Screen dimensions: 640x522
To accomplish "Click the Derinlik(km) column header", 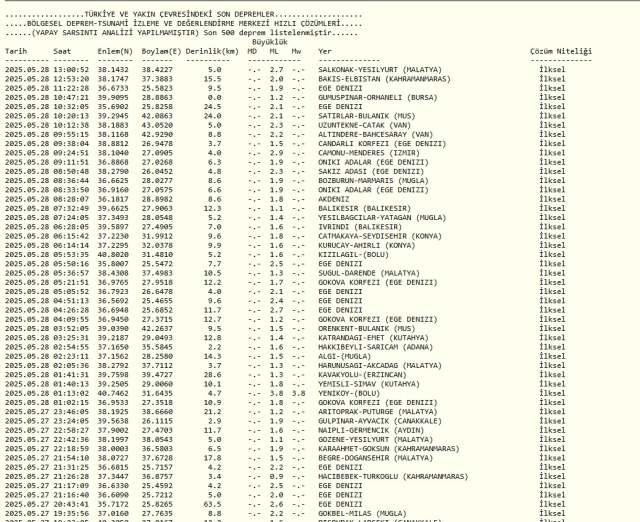I will click(x=212, y=51).
